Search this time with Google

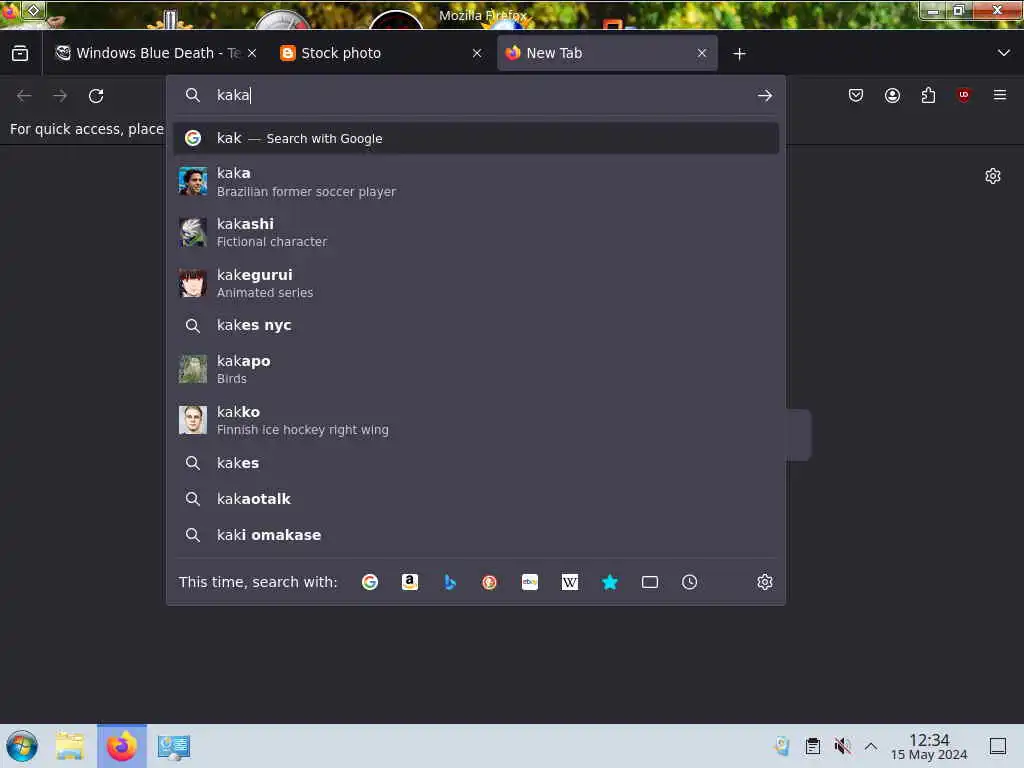point(370,582)
